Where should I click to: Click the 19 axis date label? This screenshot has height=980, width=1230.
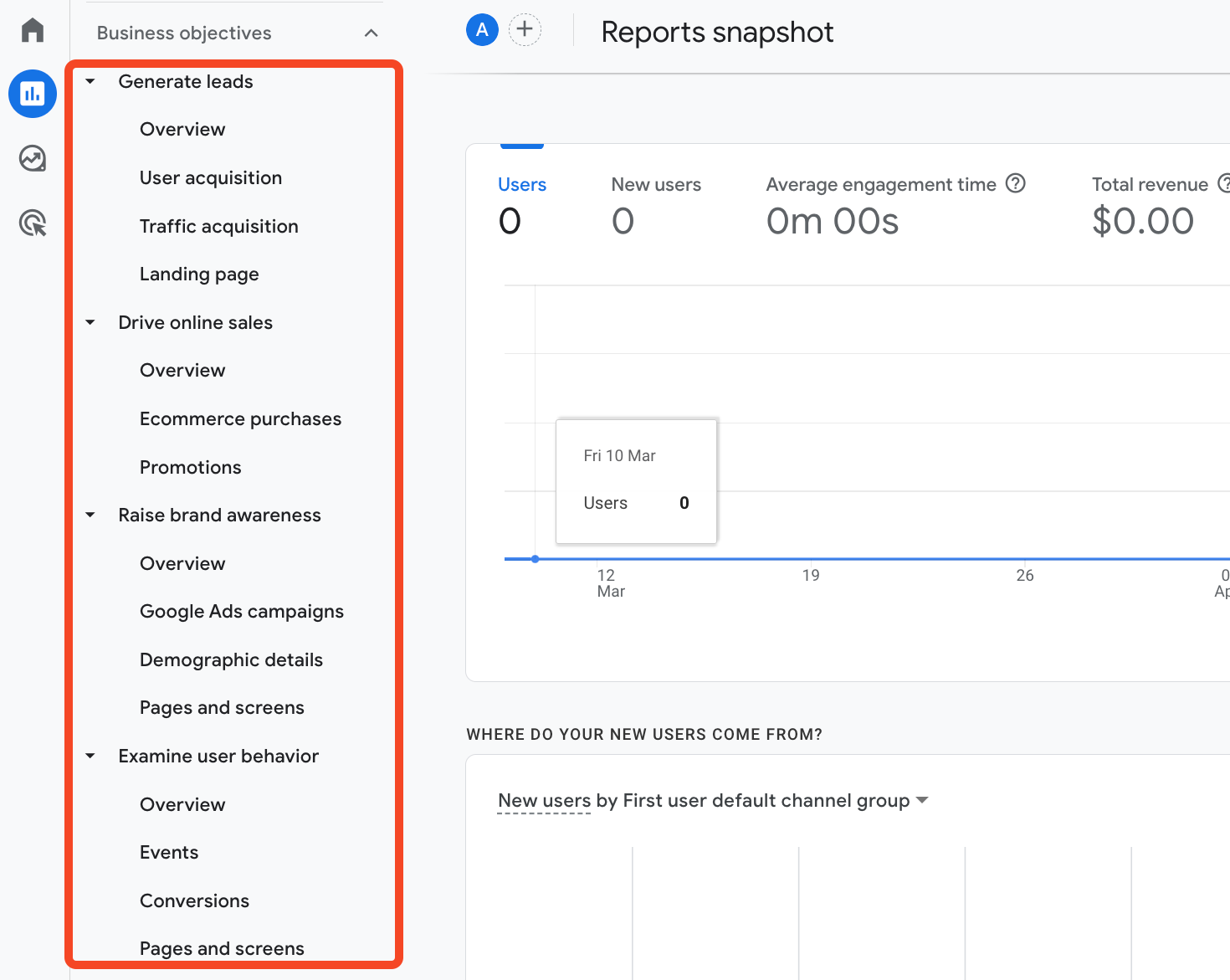coord(811,576)
